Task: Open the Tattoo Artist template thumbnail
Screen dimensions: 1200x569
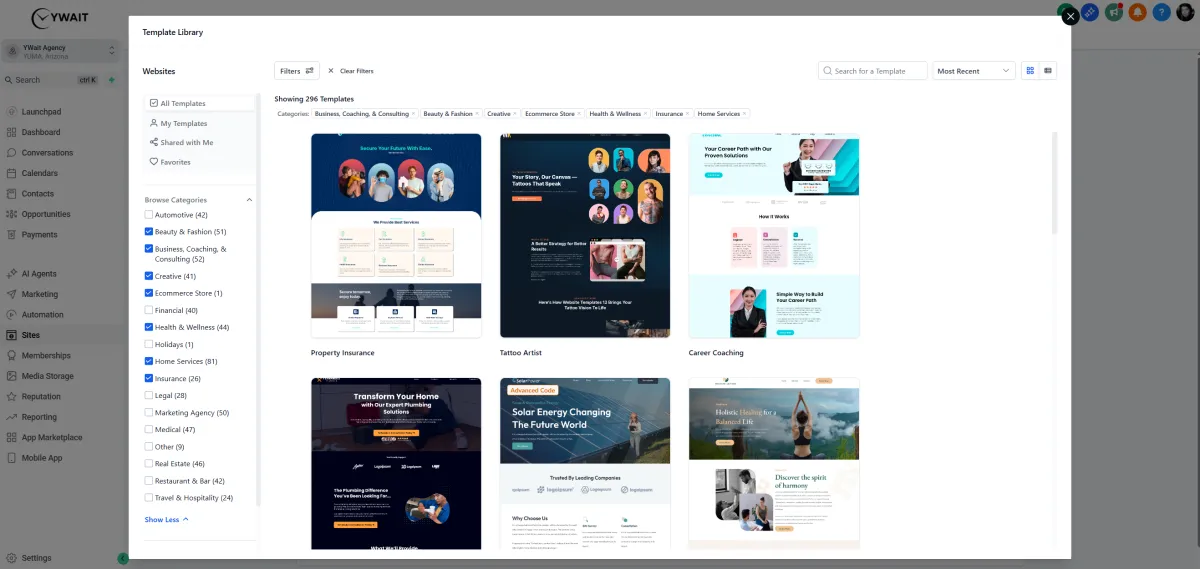Action: (x=585, y=235)
